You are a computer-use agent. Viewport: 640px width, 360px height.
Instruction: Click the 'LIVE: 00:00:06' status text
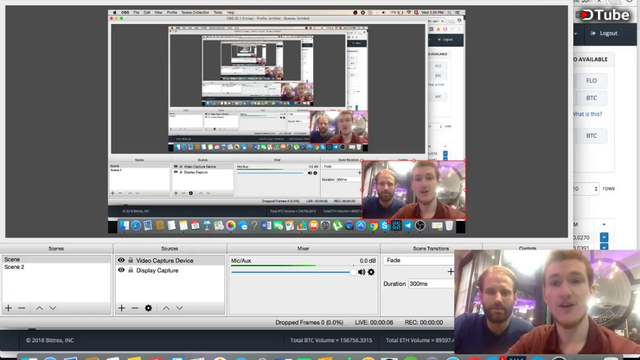pos(374,322)
